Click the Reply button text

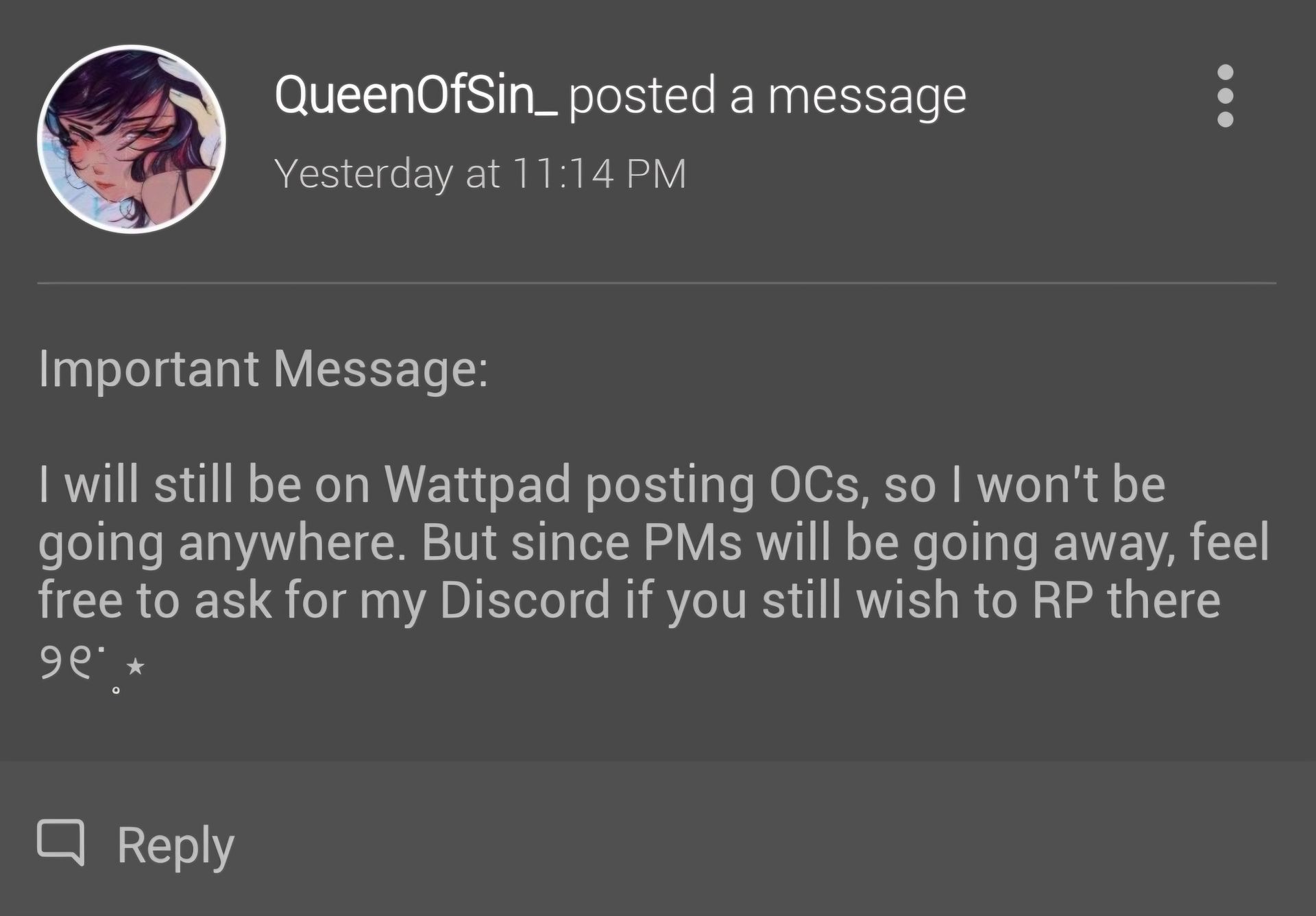pos(175,846)
